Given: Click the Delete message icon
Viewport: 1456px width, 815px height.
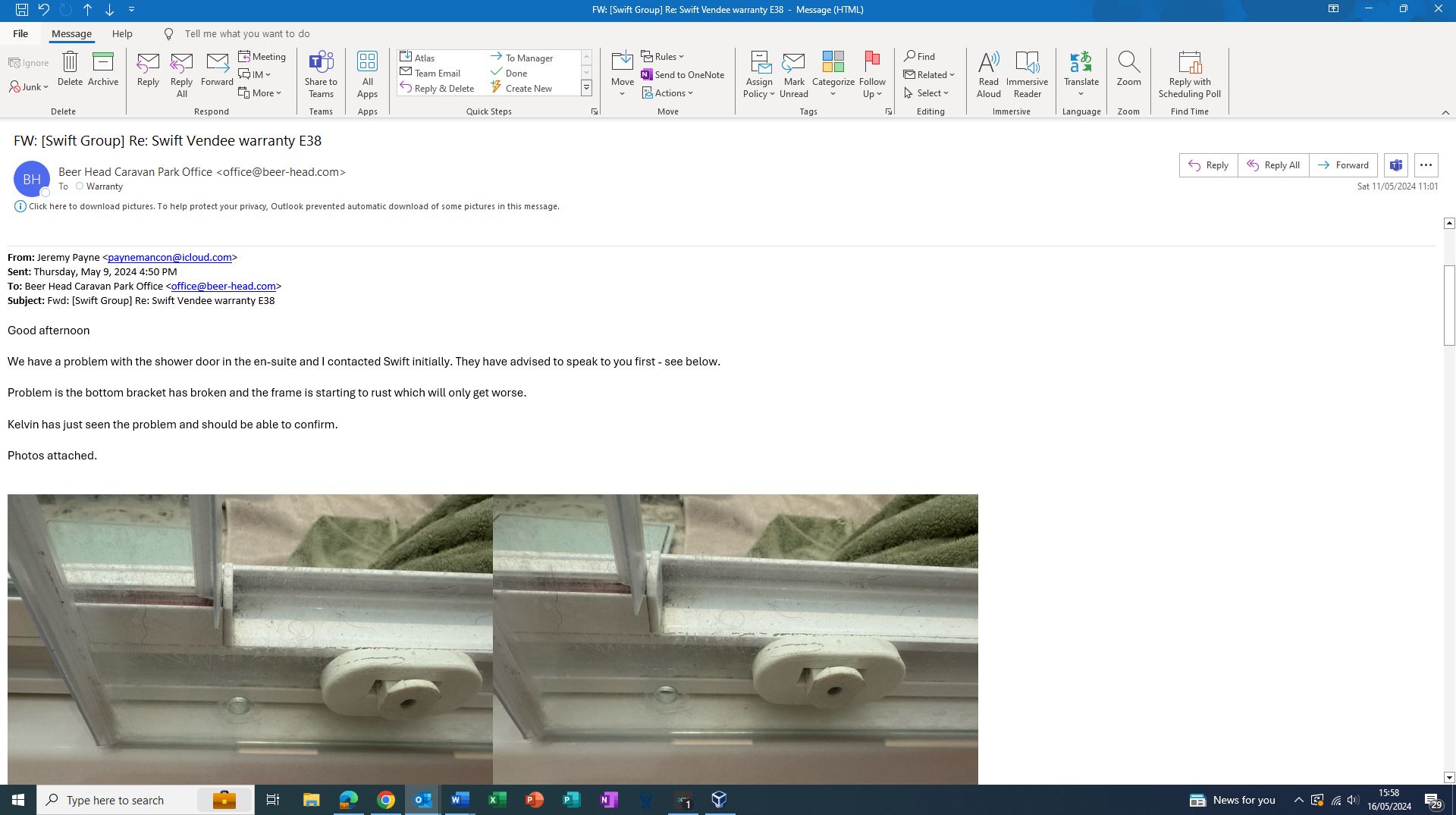Looking at the screenshot, I should click(x=70, y=69).
